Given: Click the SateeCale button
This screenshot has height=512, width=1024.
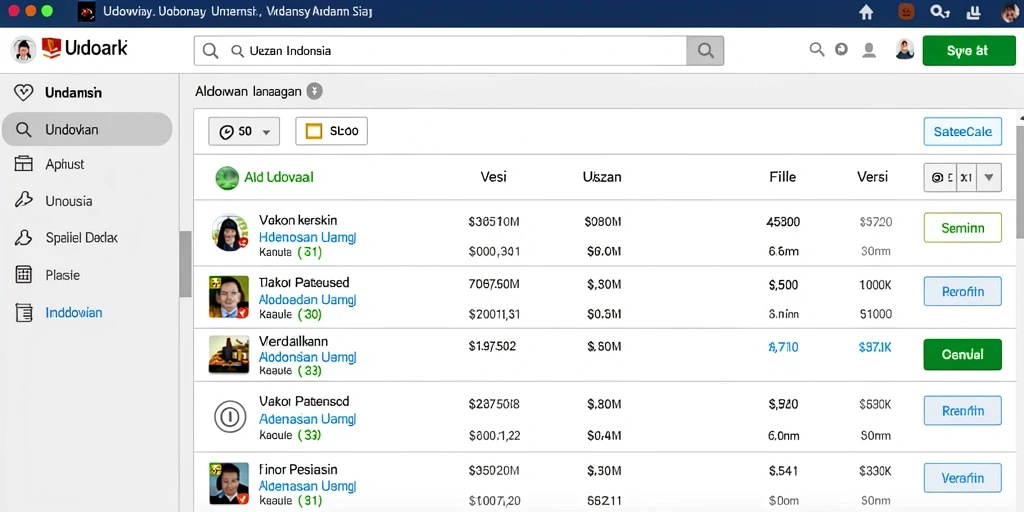Looking at the screenshot, I should pyautogui.click(x=963, y=131).
